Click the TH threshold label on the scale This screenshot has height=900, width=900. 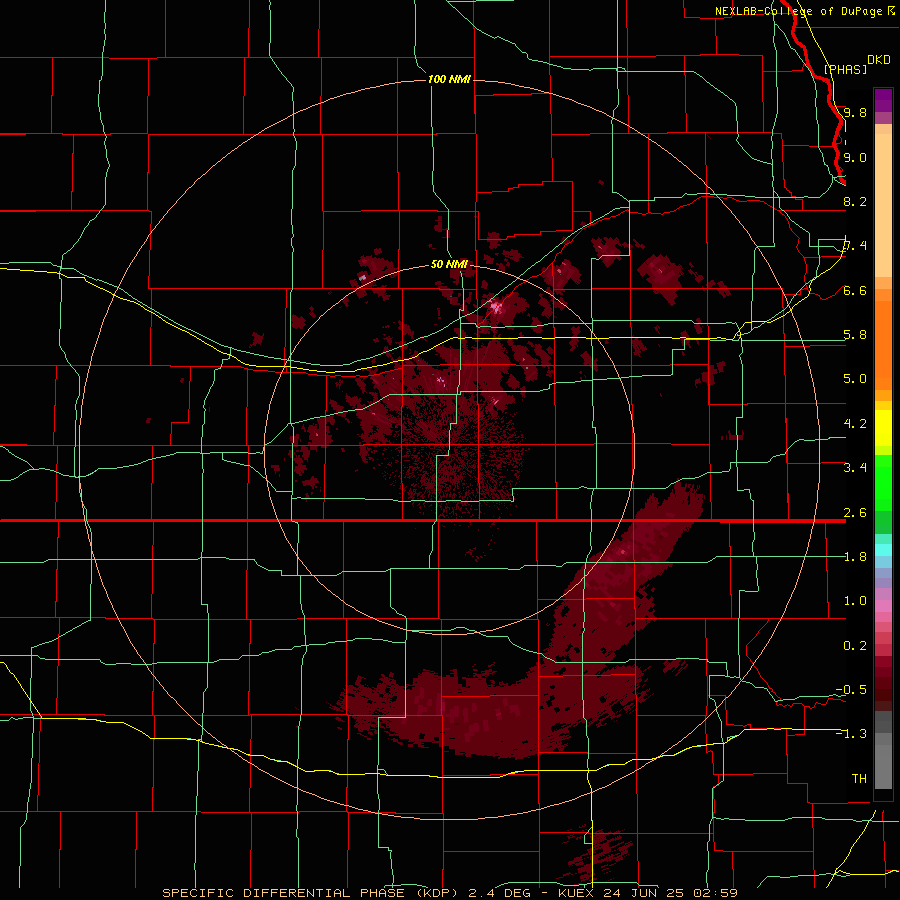pos(859,779)
